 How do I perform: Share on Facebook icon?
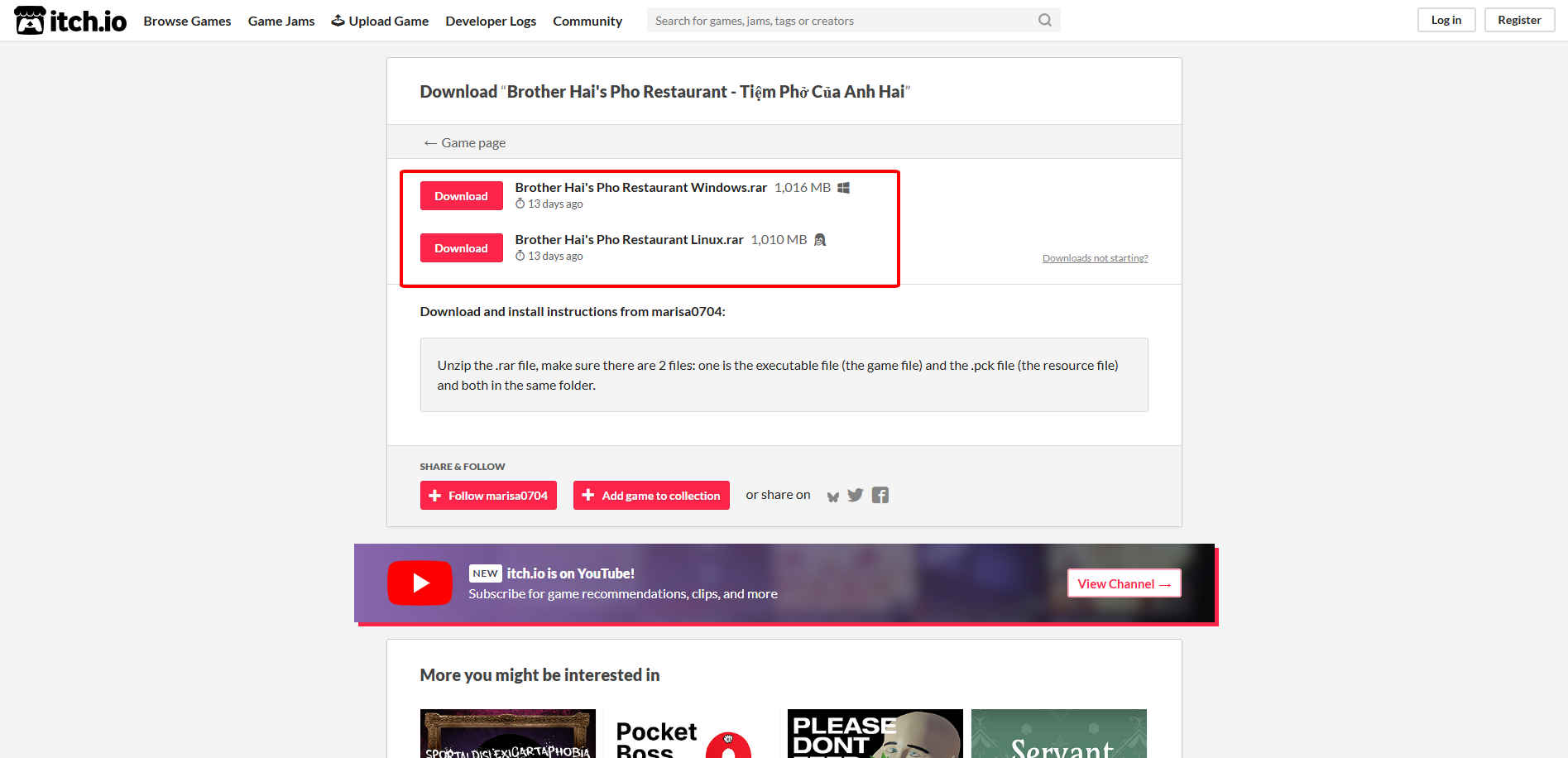[x=880, y=495]
